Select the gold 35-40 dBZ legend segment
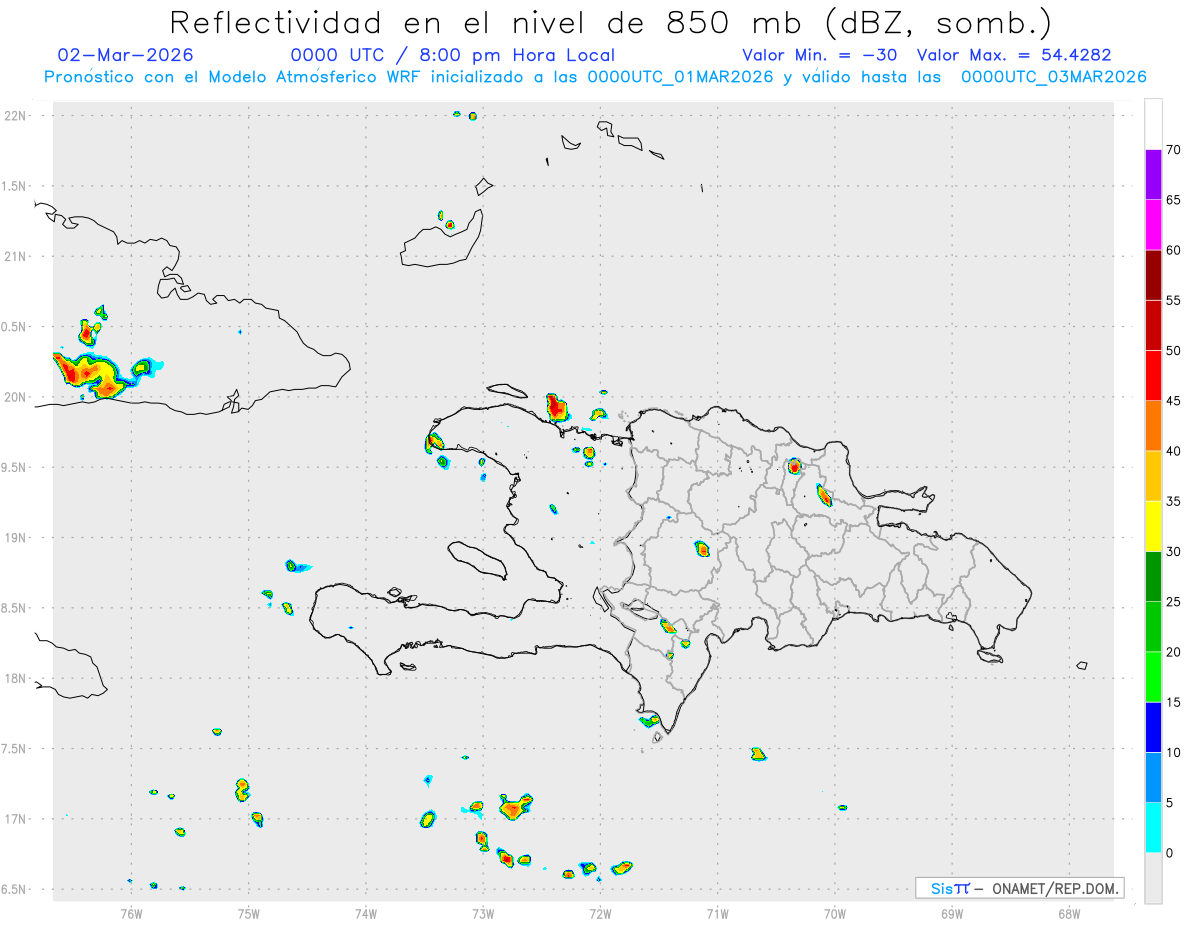 (1153, 476)
